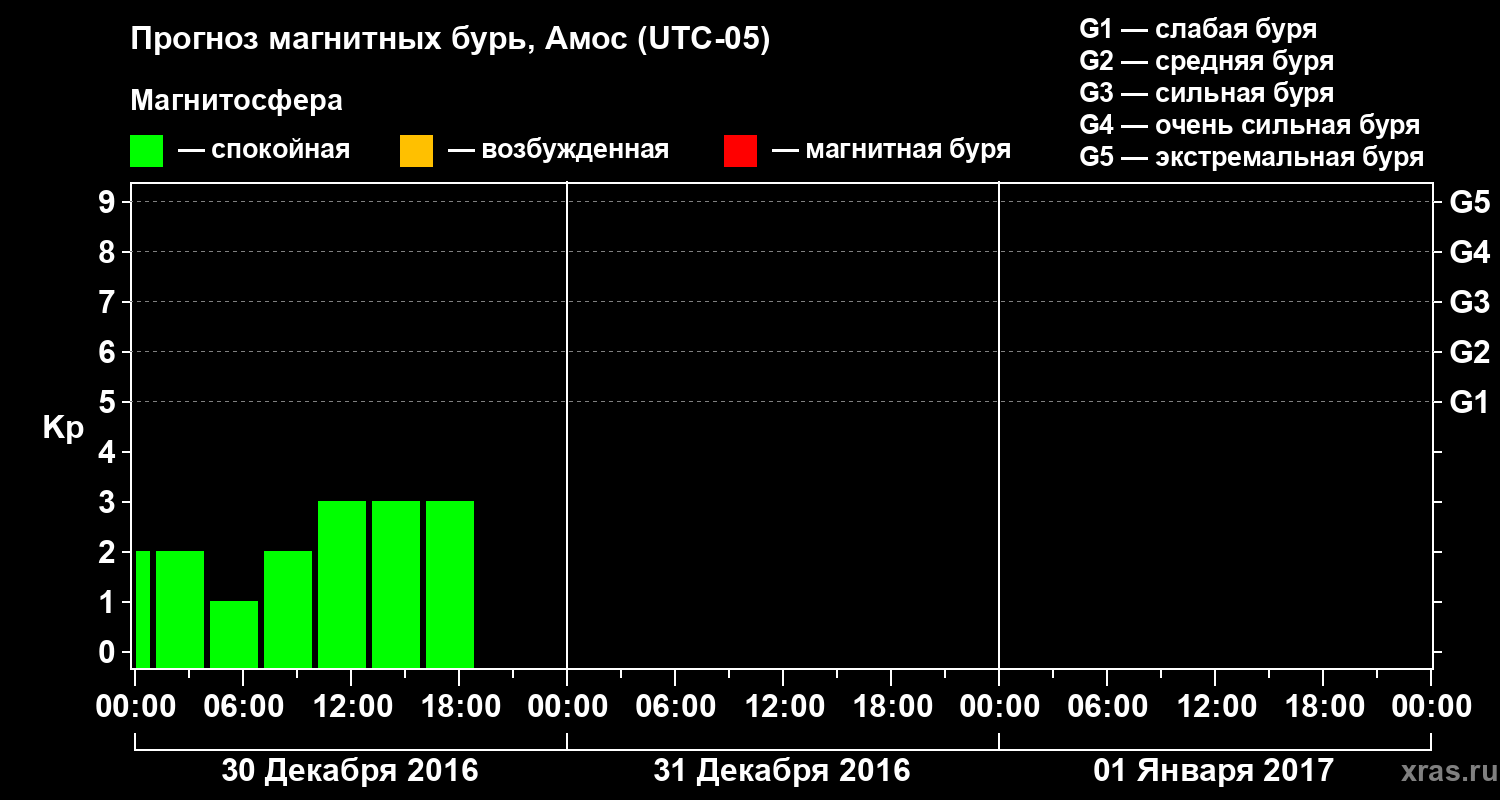Image resolution: width=1500 pixels, height=800 pixels.
Task: Click the 'G5' label on right axis
Action: (x=1470, y=202)
